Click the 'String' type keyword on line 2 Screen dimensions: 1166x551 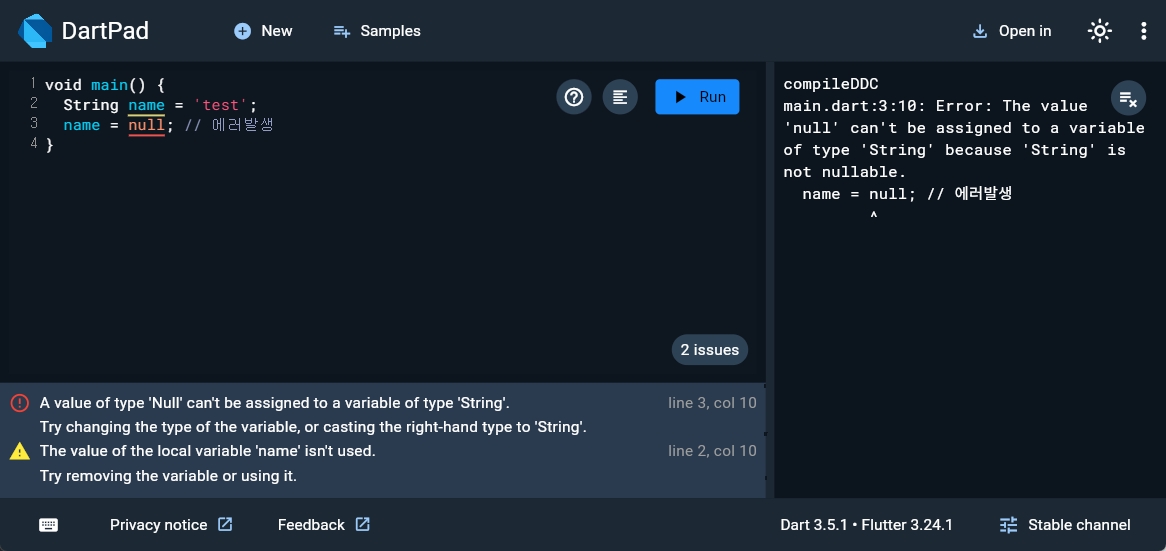click(x=91, y=105)
